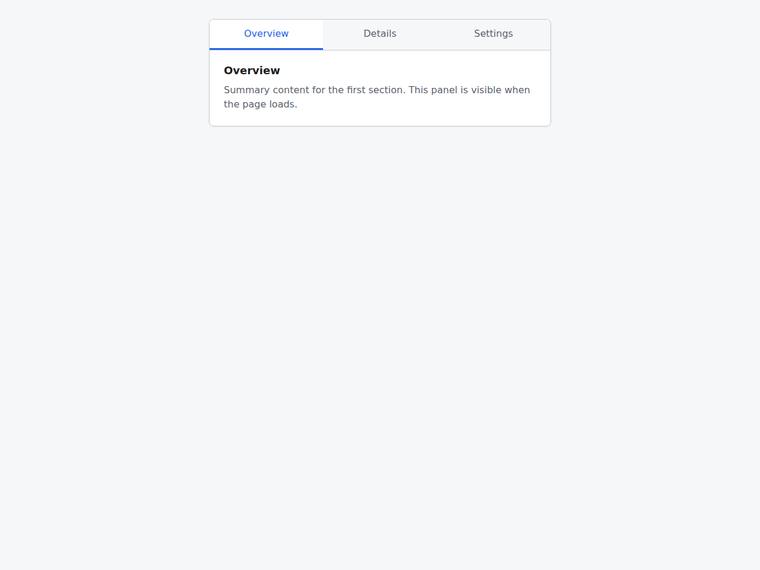Click the word "for" in summary text
Viewport: 760px width, 570px height.
[318, 90]
